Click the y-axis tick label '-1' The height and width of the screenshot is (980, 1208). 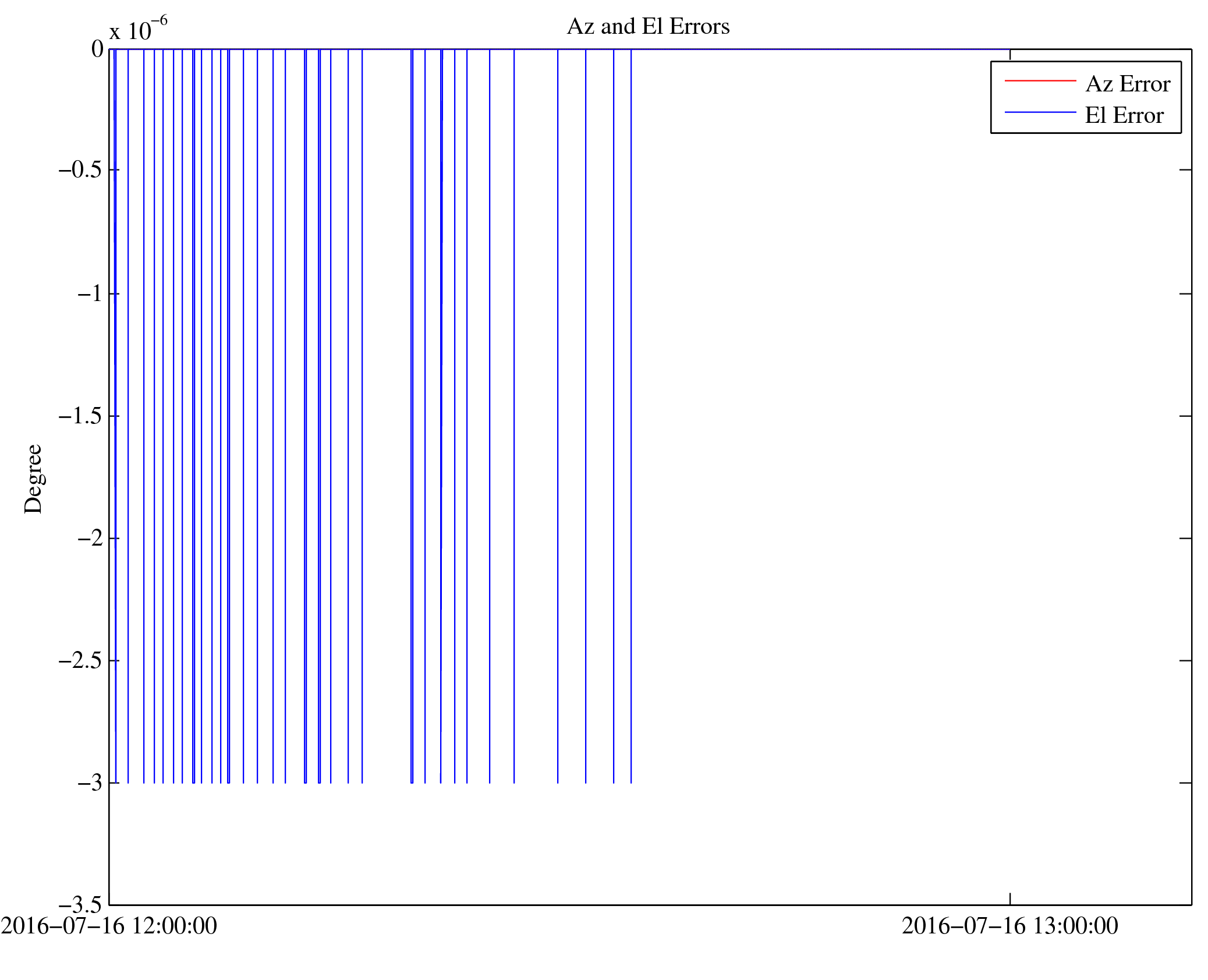pos(89,293)
